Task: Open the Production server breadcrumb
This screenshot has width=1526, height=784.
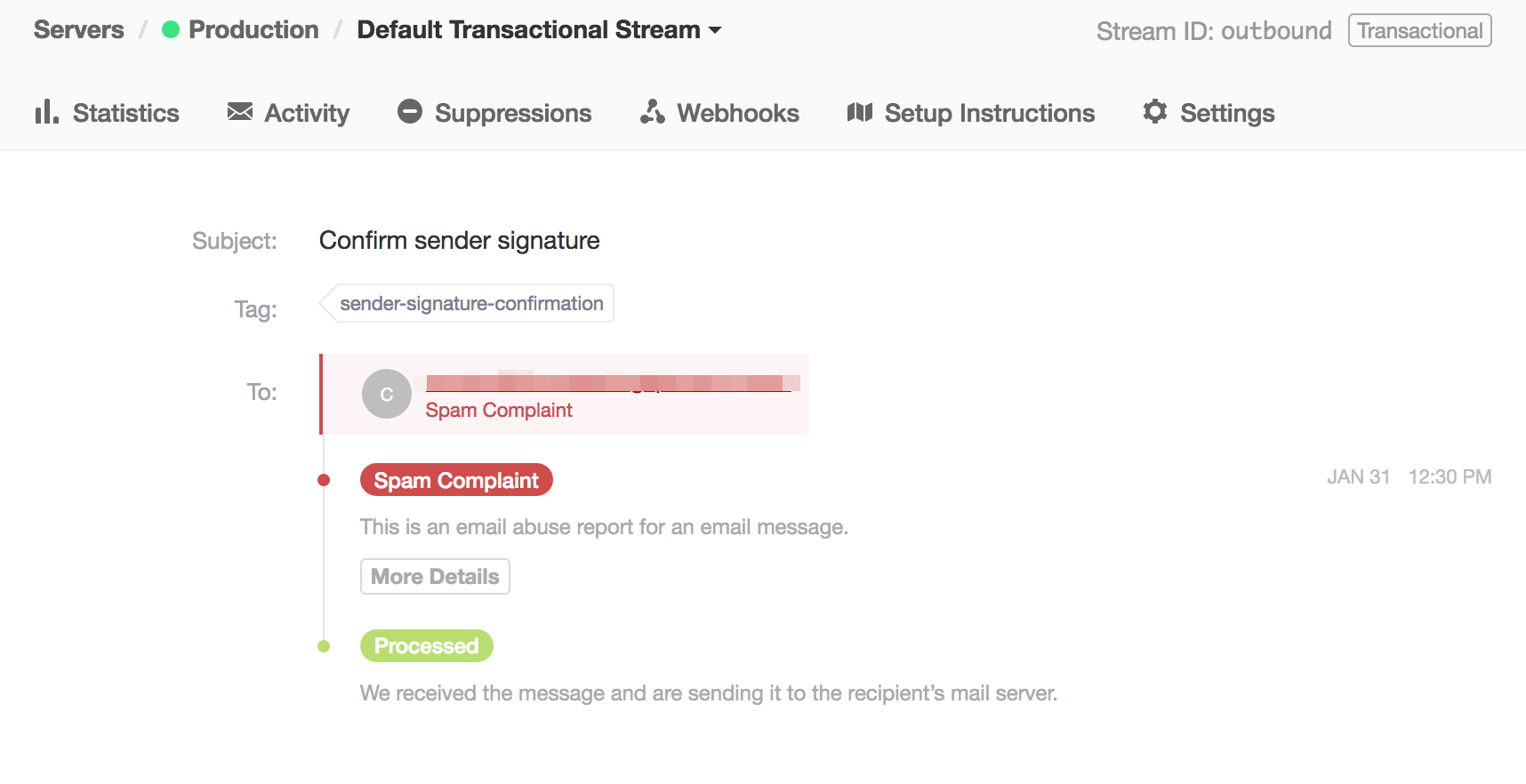Action: (253, 30)
